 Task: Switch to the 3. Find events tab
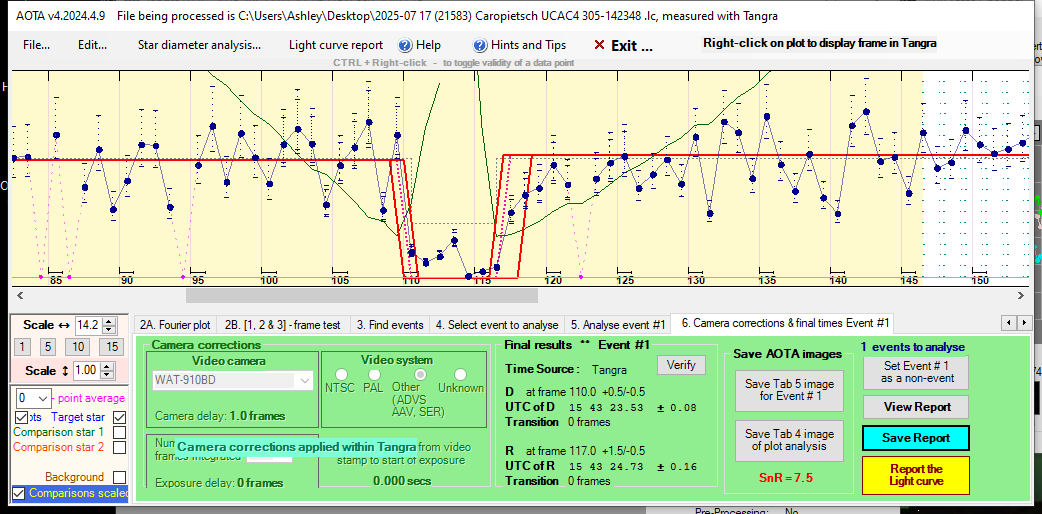pos(396,325)
